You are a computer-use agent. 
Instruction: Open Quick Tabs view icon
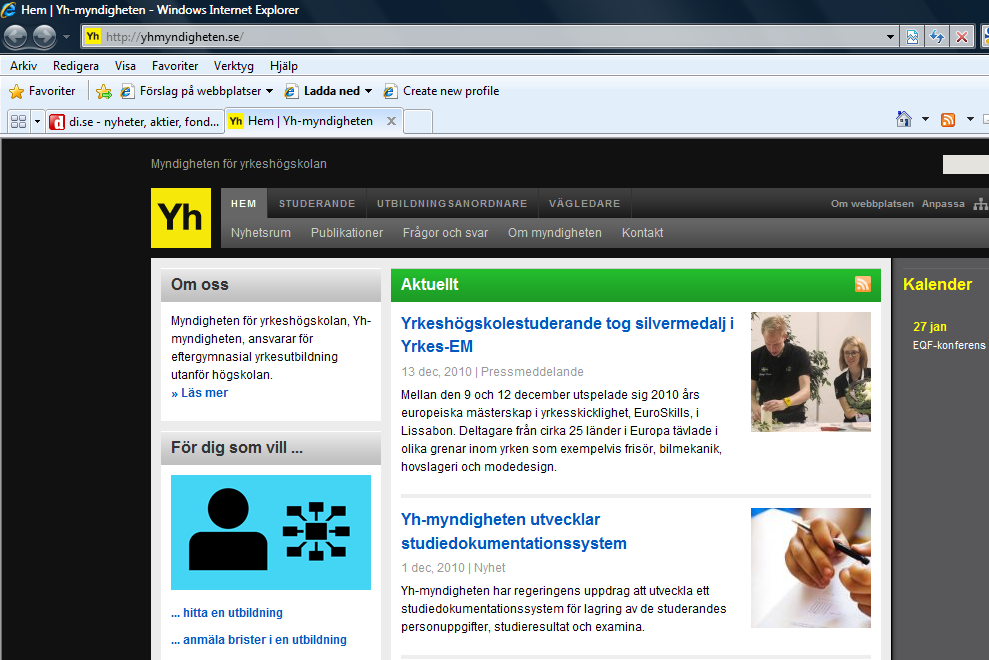click(19, 121)
